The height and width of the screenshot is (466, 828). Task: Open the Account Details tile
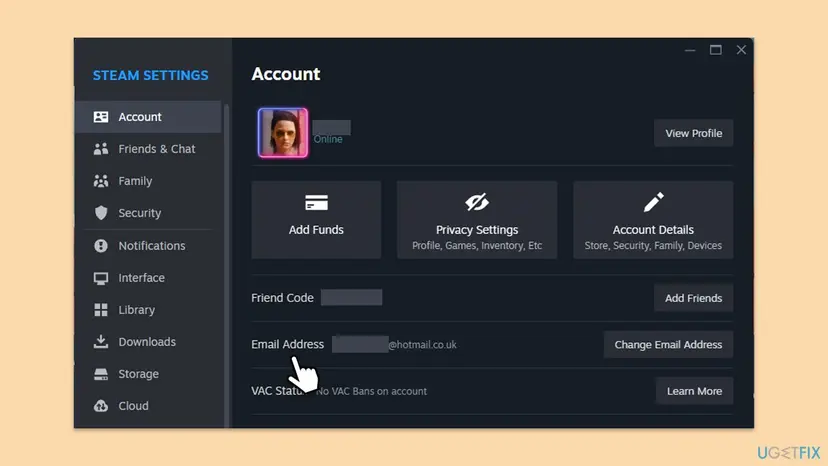click(x=653, y=220)
